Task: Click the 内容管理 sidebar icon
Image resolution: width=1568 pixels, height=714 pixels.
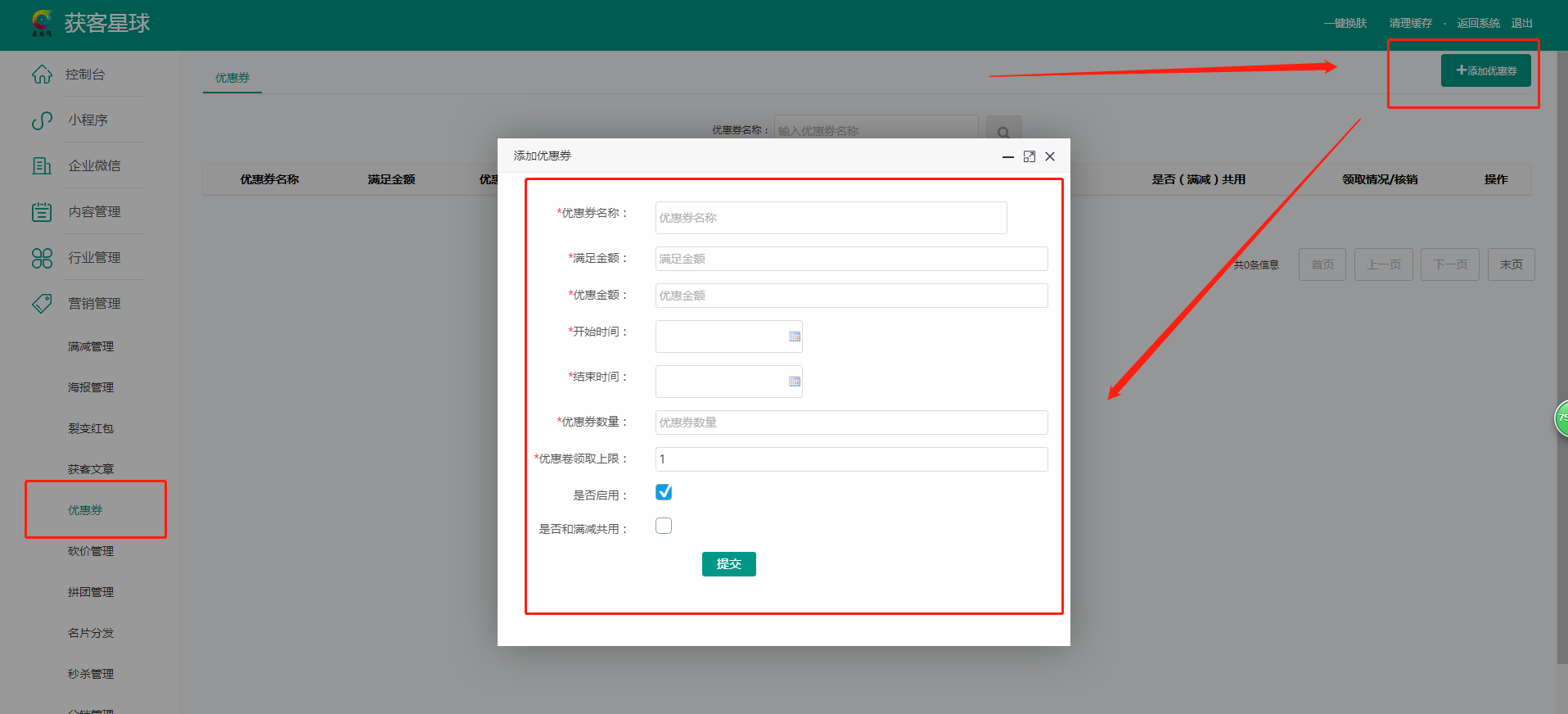Action: pos(42,212)
